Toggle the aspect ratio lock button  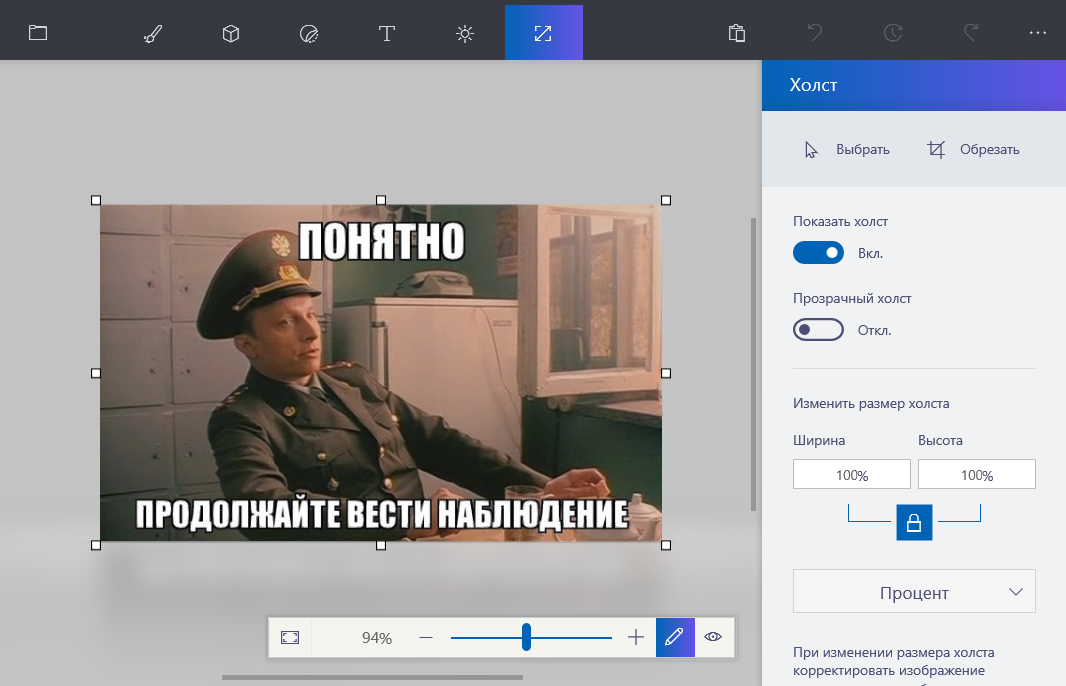click(x=914, y=523)
